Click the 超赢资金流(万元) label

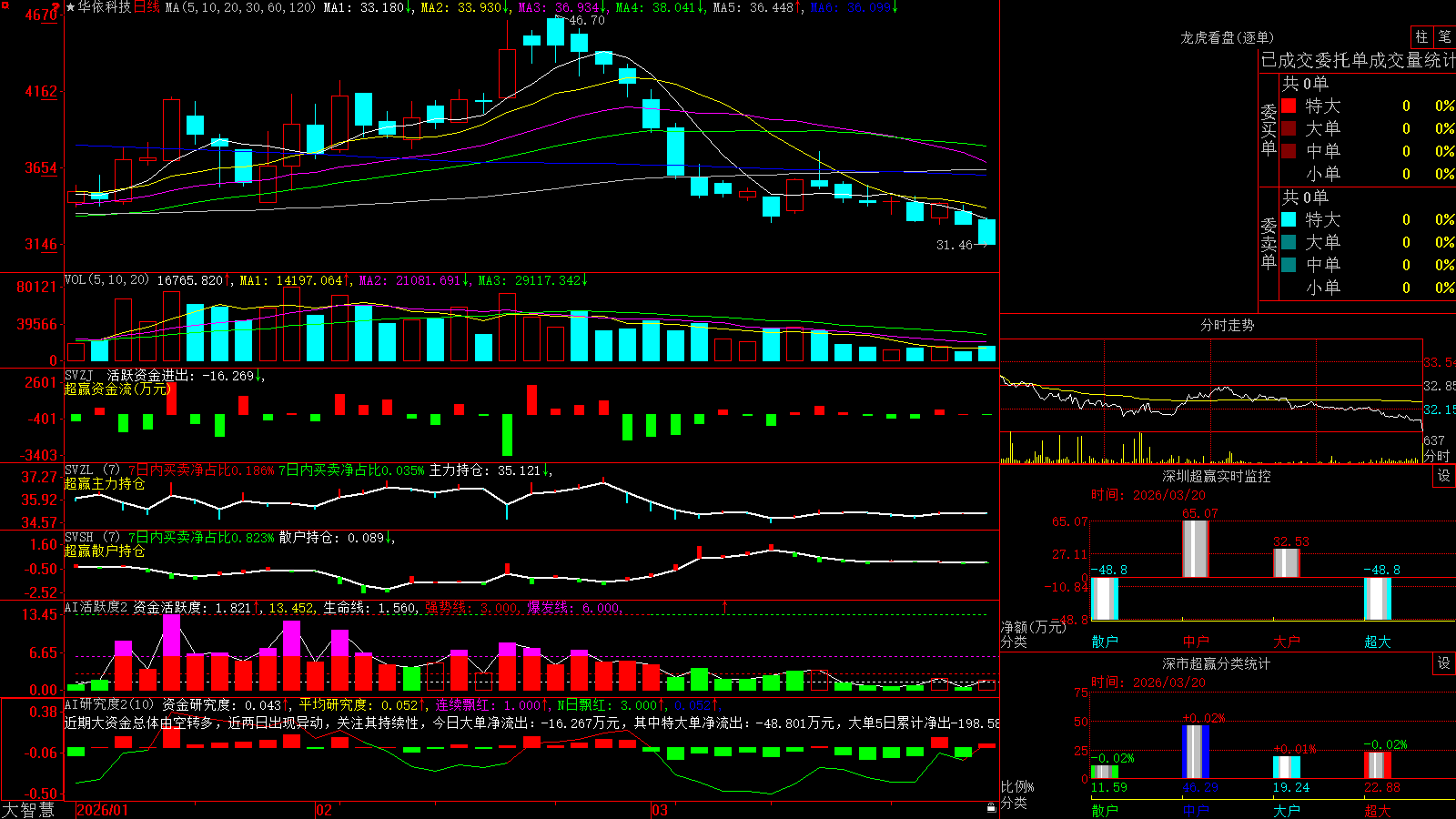click(117, 389)
